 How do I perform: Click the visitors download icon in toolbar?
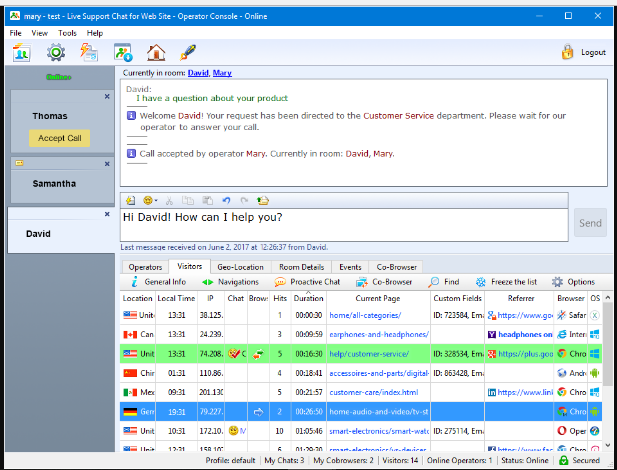click(123, 53)
